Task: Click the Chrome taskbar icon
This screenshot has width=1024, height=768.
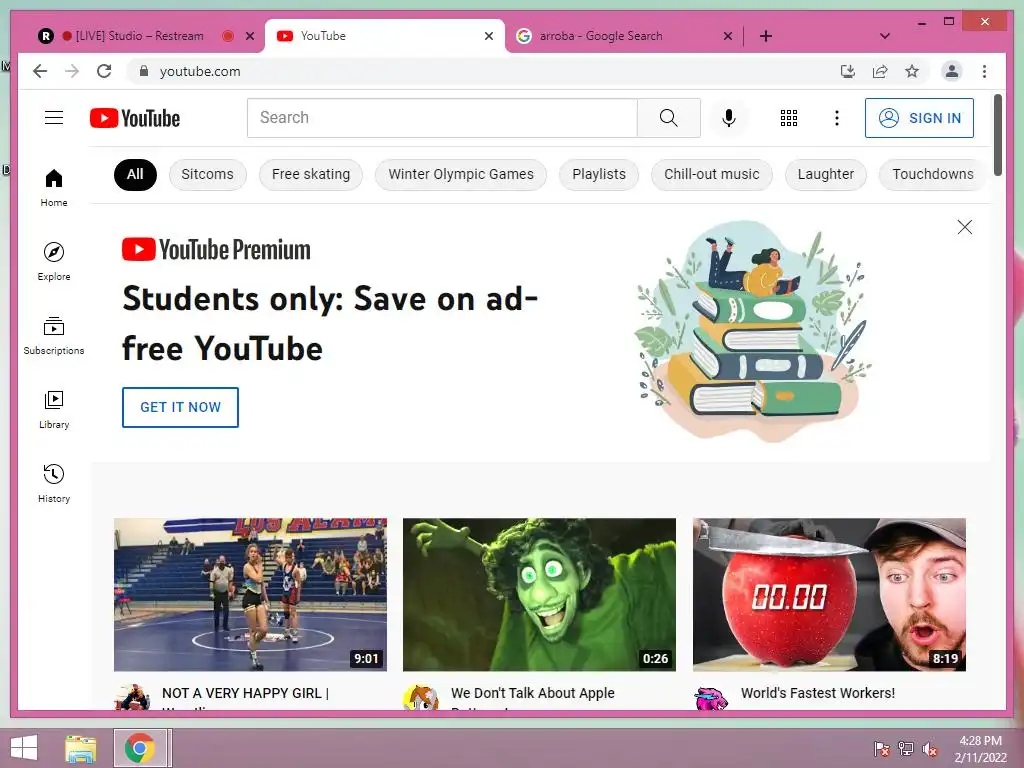Action: pyautogui.click(x=140, y=748)
